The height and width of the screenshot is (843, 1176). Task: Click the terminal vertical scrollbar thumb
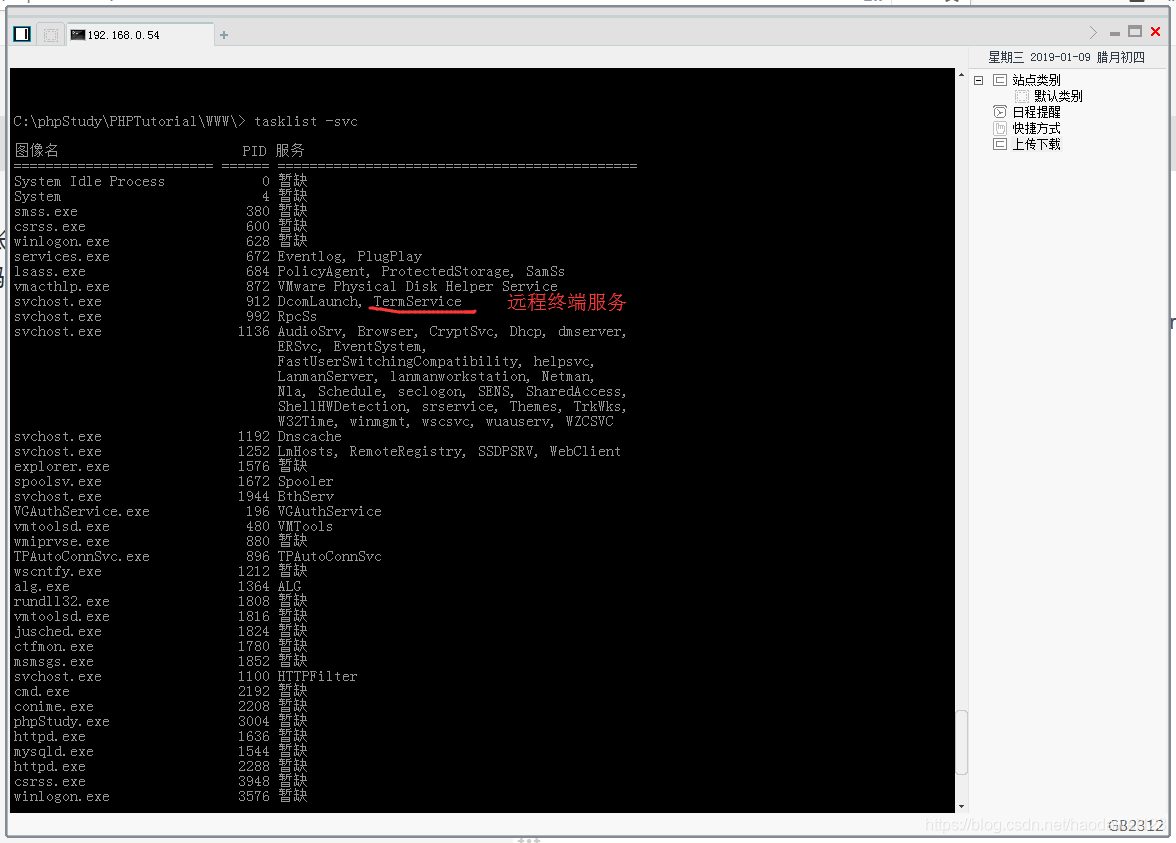962,742
